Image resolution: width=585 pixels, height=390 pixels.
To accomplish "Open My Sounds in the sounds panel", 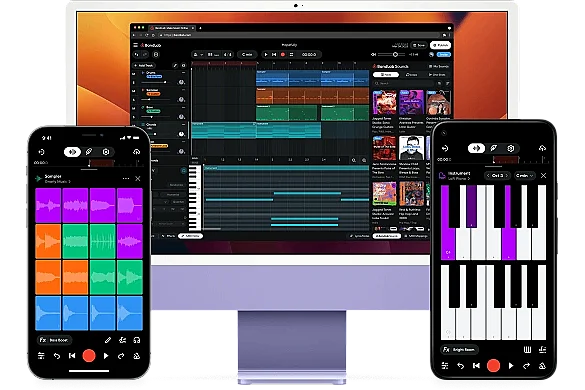I will (x=439, y=66).
